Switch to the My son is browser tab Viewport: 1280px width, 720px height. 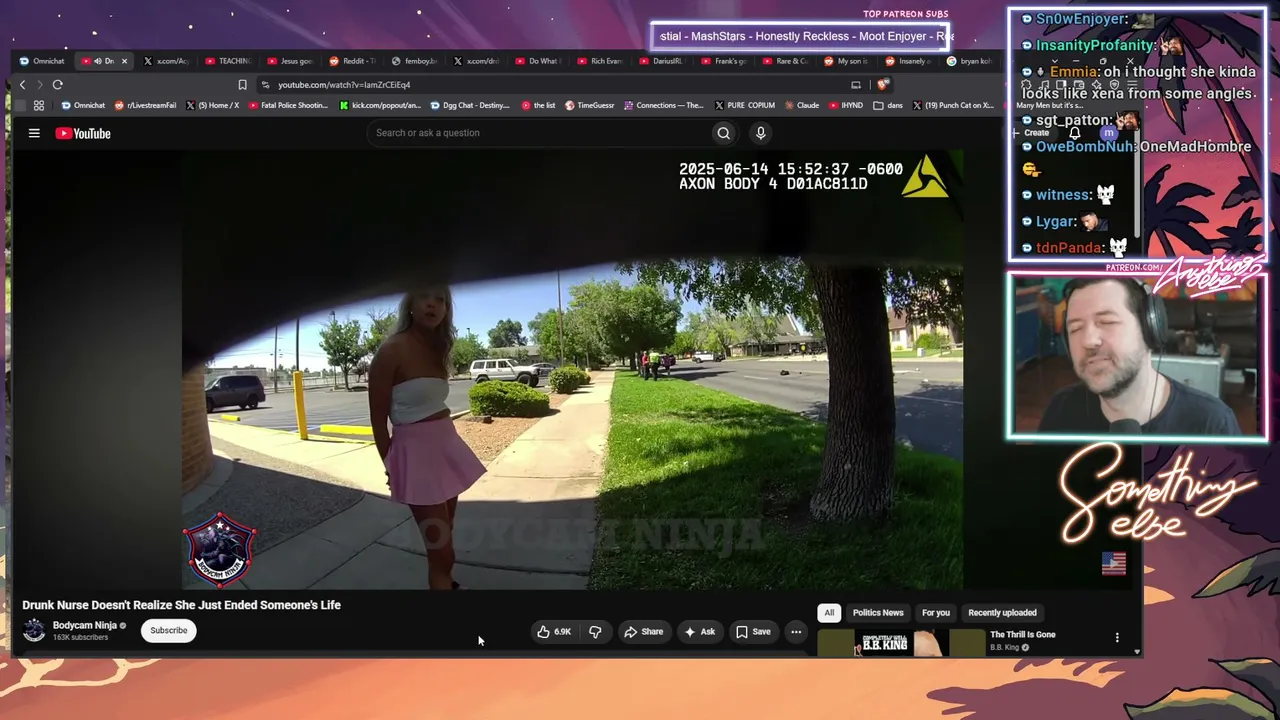[848, 61]
